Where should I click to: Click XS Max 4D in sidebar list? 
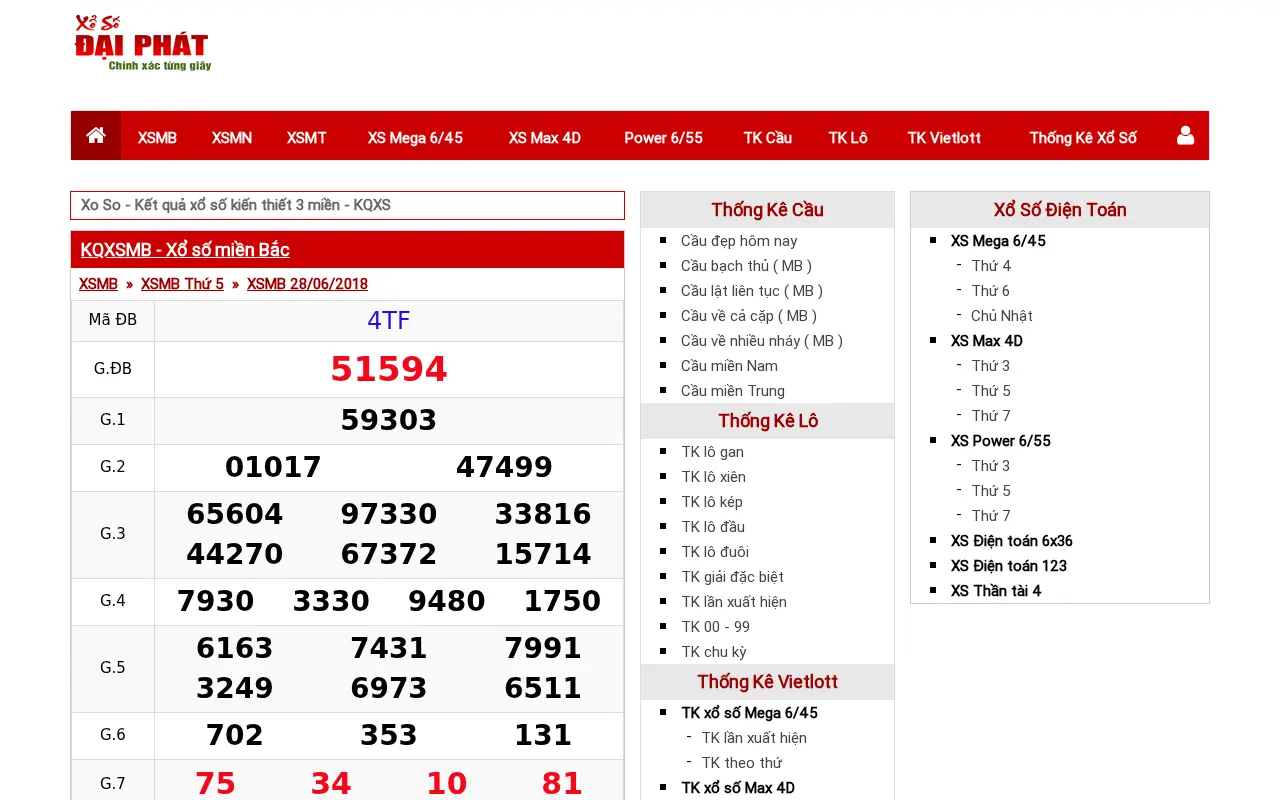click(987, 341)
